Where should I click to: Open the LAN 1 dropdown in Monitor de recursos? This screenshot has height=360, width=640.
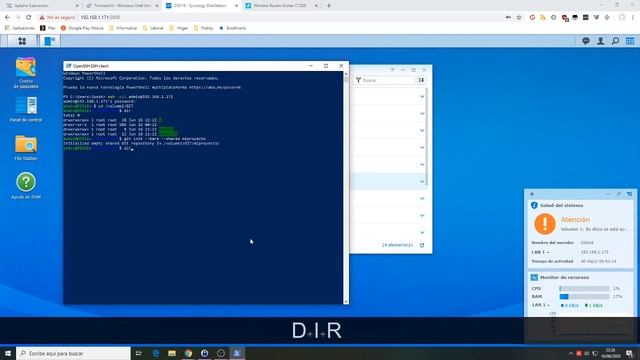coord(540,305)
